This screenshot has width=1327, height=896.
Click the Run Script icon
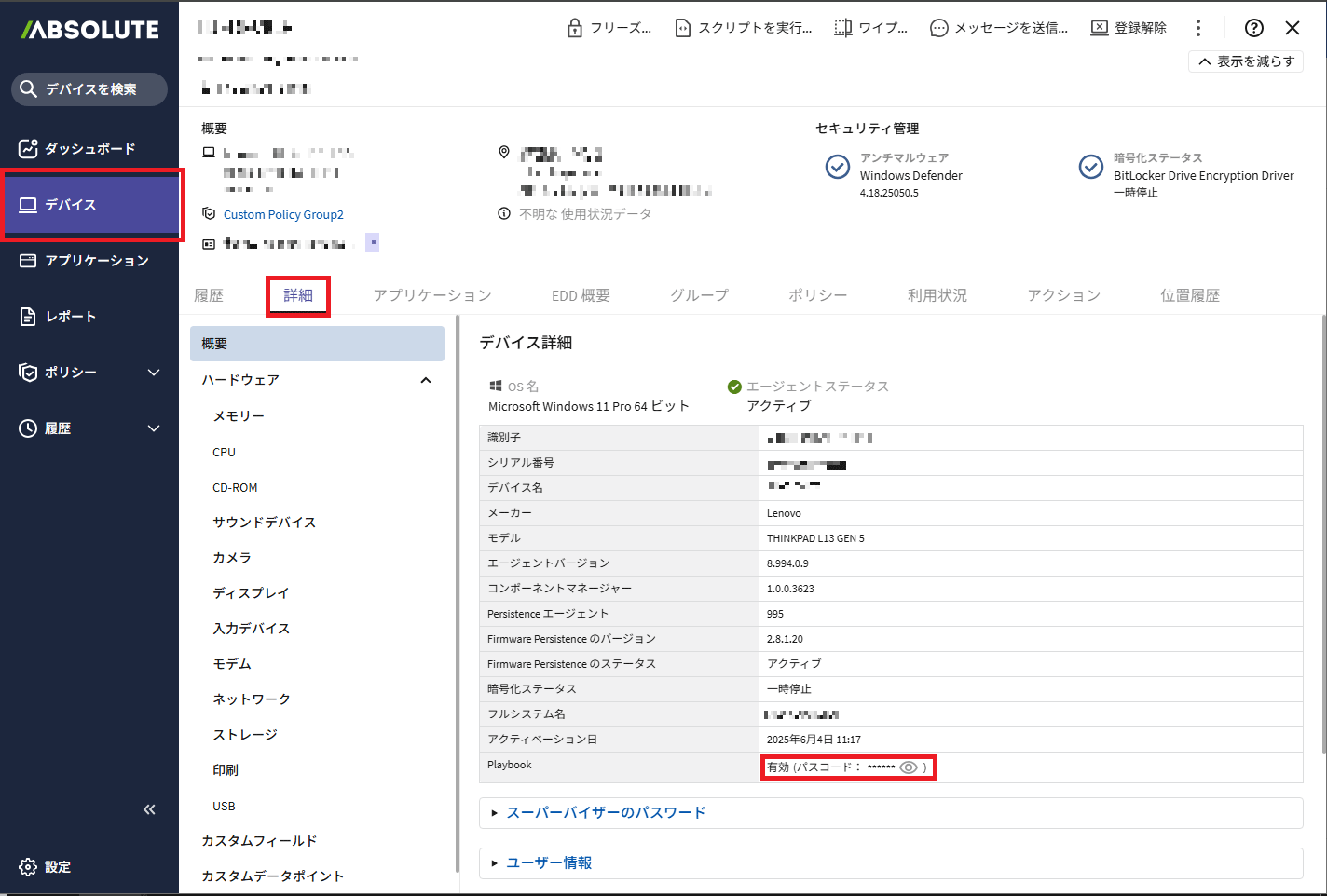pyautogui.click(x=683, y=28)
